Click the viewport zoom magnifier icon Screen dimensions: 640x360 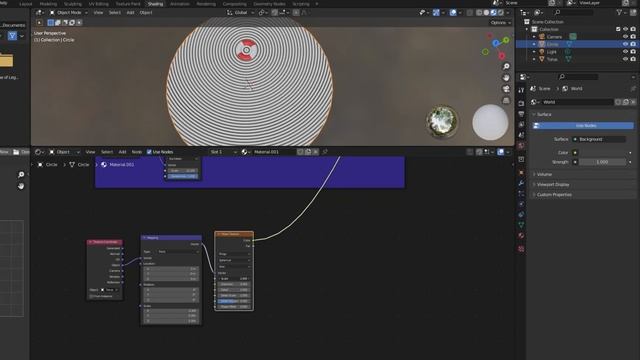[506, 67]
